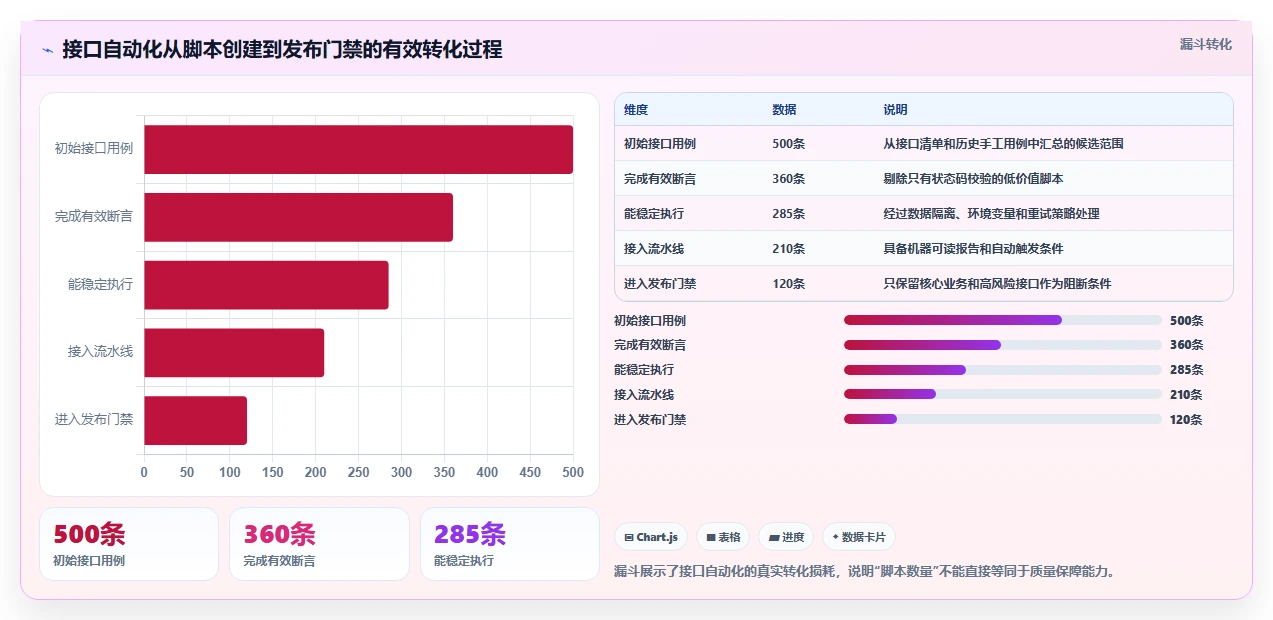Image resolution: width=1273 pixels, height=620 pixels.
Task: Click the 进入发布门禁 label in progress list
Action: (650, 420)
